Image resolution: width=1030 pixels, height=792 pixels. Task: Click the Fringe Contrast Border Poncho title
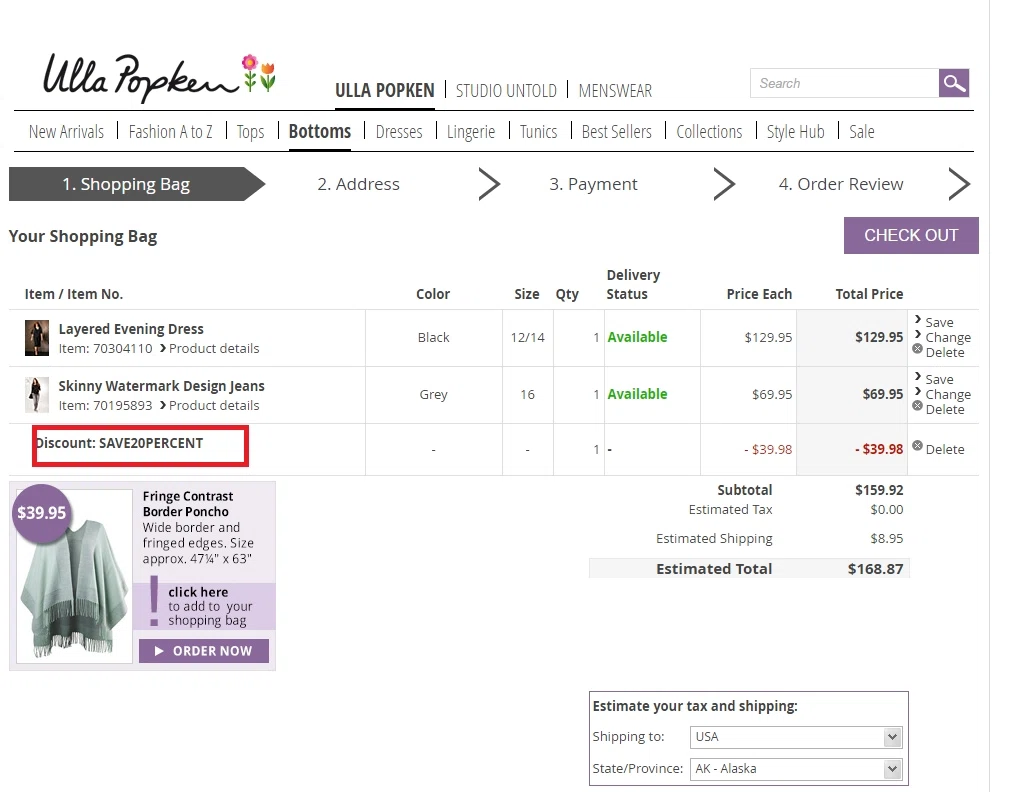pos(188,504)
